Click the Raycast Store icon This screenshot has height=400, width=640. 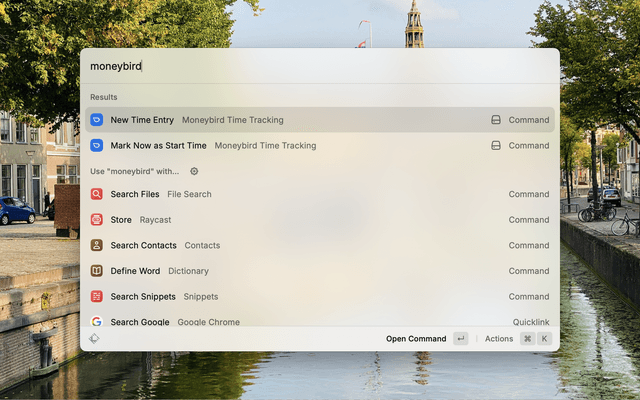pos(96,219)
